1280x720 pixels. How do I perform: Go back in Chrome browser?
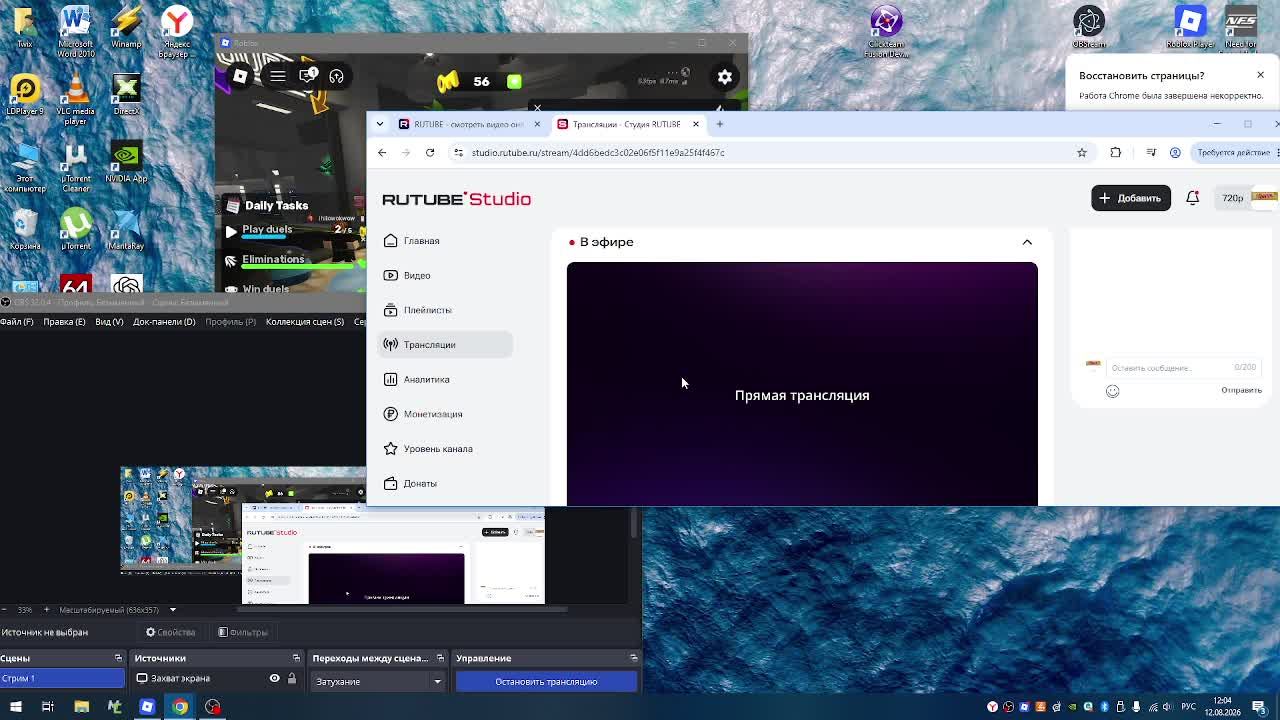pyautogui.click(x=382, y=152)
